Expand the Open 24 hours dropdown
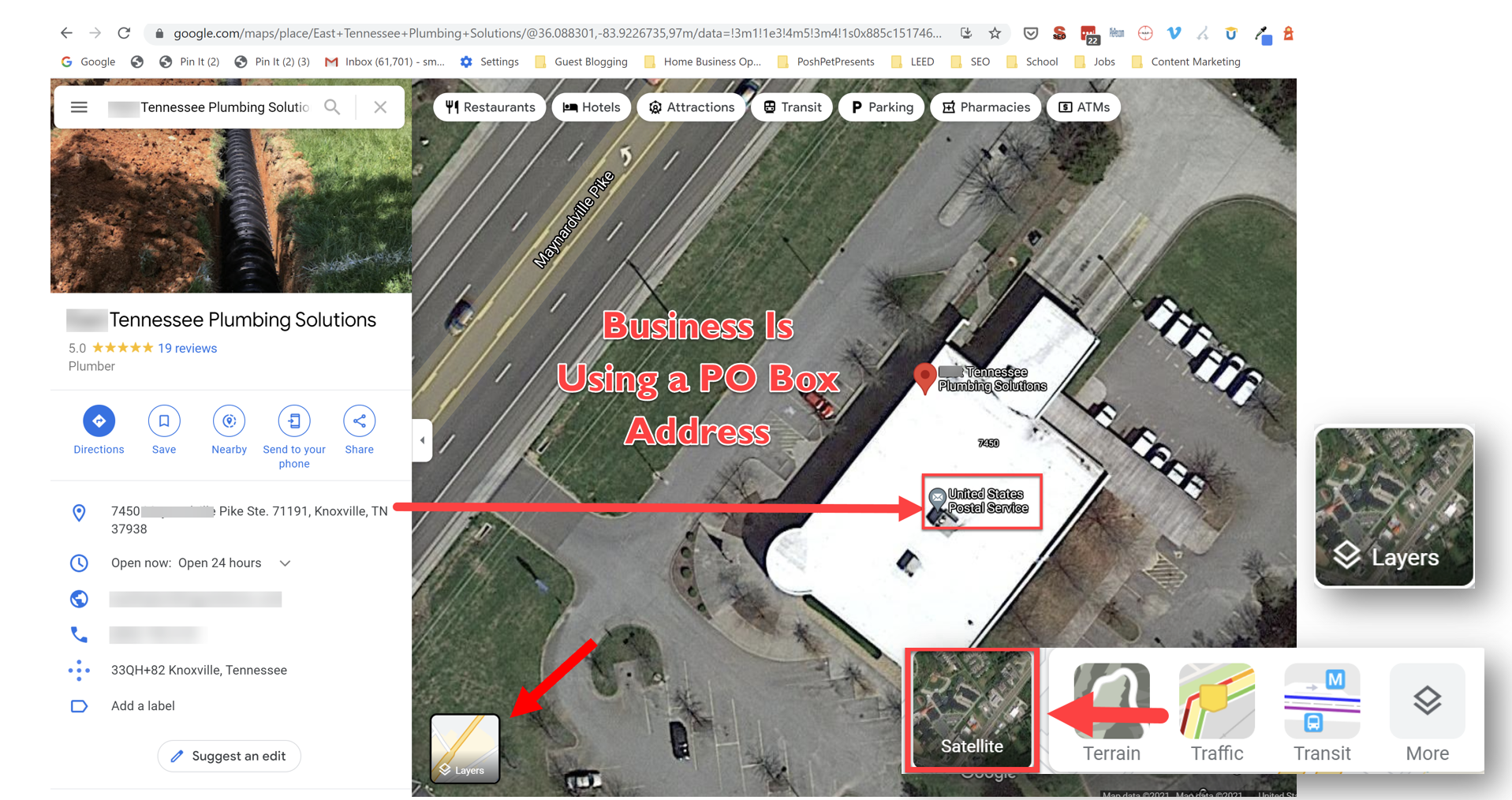Viewport: 1512px width, 800px height. coord(286,563)
